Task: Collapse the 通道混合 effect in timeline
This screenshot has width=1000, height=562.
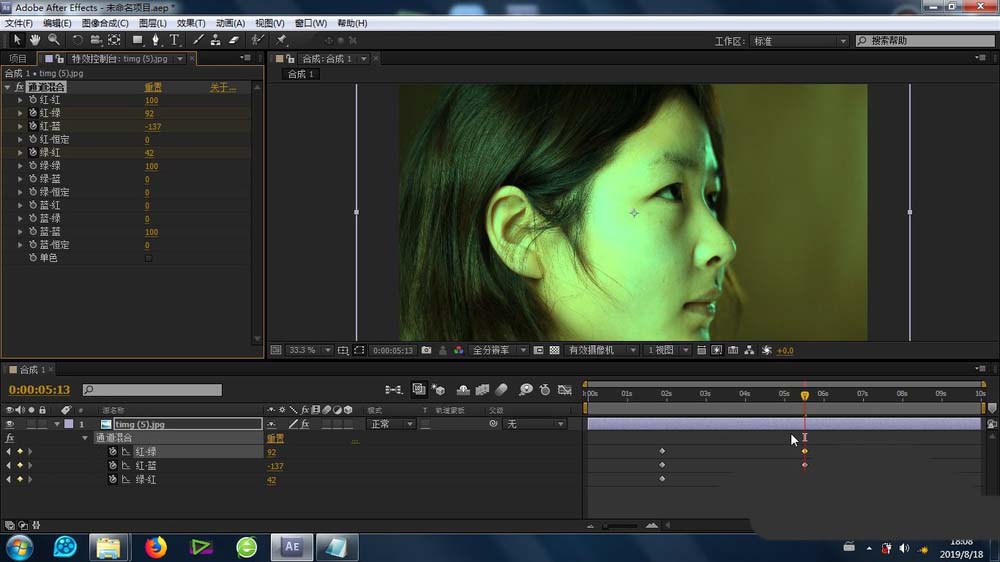Action: click(85, 438)
